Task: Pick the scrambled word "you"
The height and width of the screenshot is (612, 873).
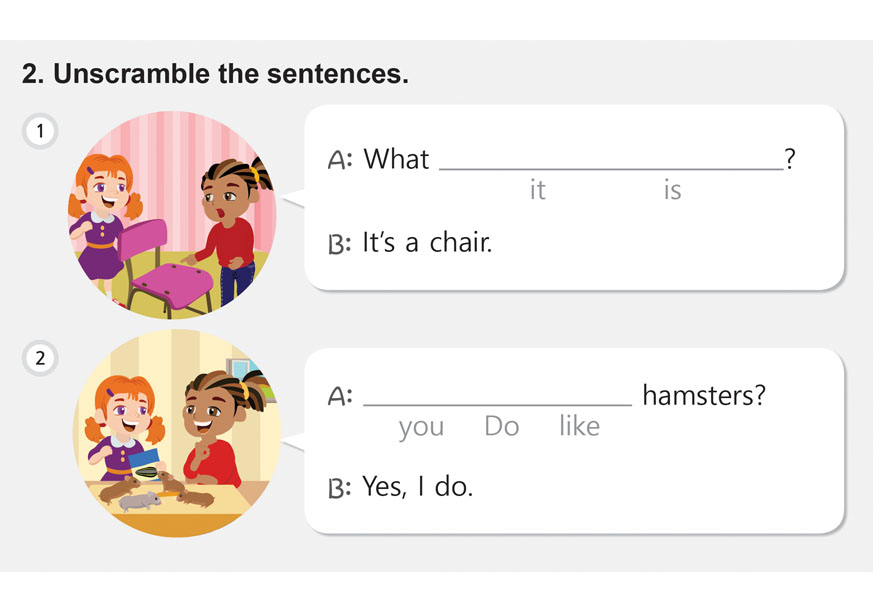Action: pyautogui.click(x=421, y=427)
